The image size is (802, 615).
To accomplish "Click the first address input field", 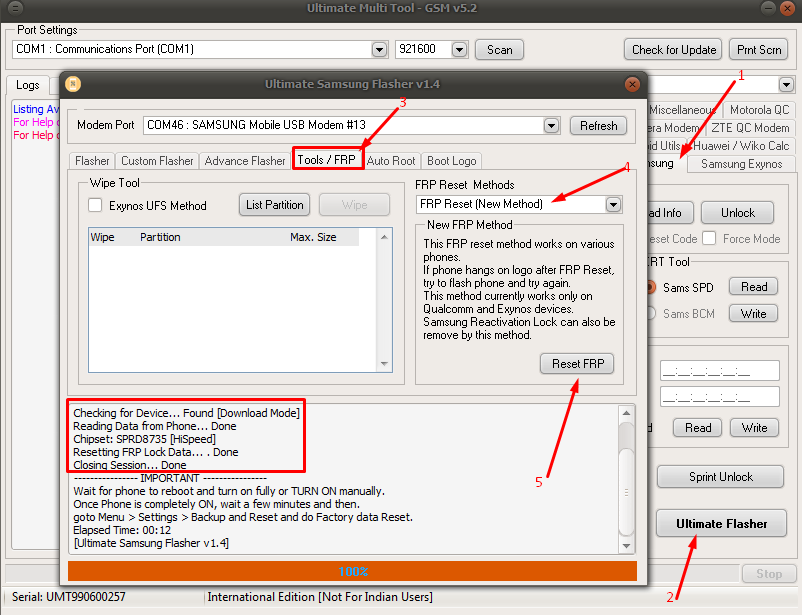I will (x=720, y=370).
